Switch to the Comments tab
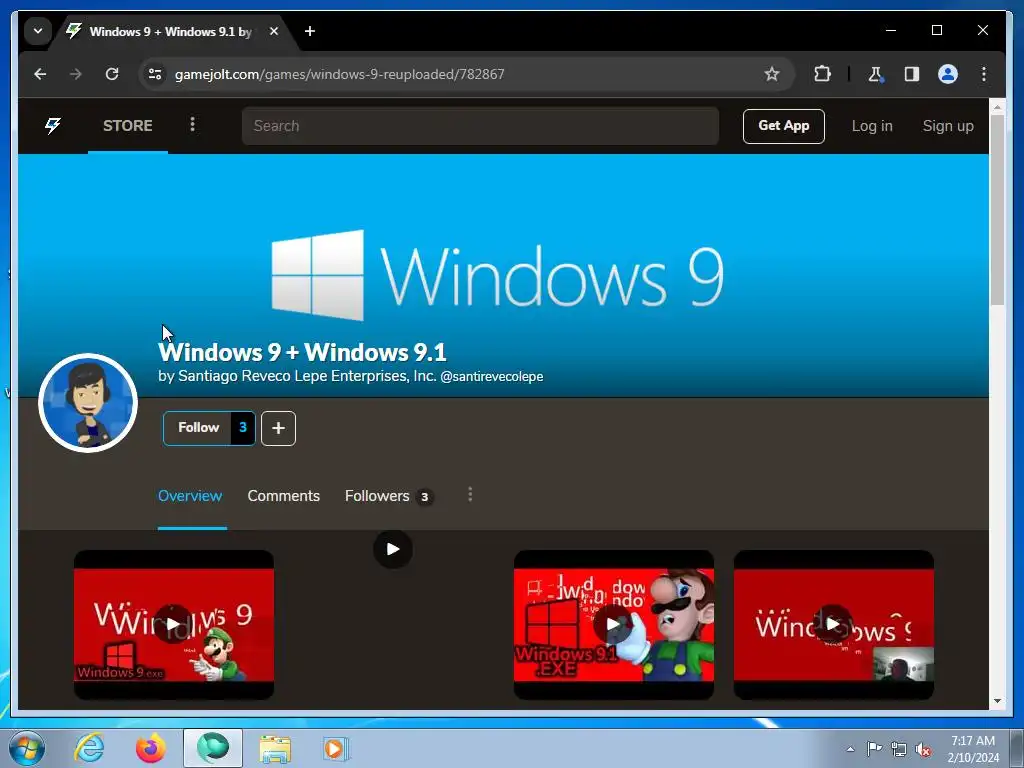 point(283,496)
